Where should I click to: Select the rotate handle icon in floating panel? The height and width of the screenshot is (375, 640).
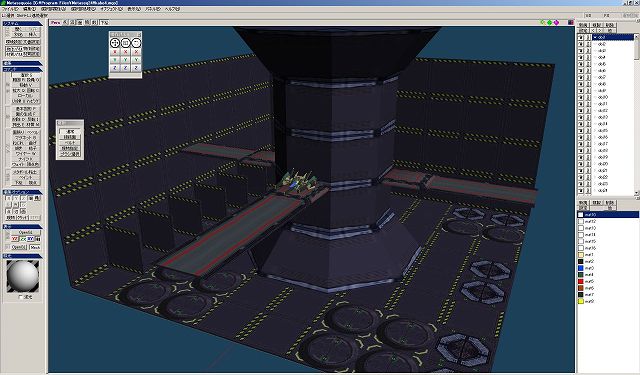136,42
